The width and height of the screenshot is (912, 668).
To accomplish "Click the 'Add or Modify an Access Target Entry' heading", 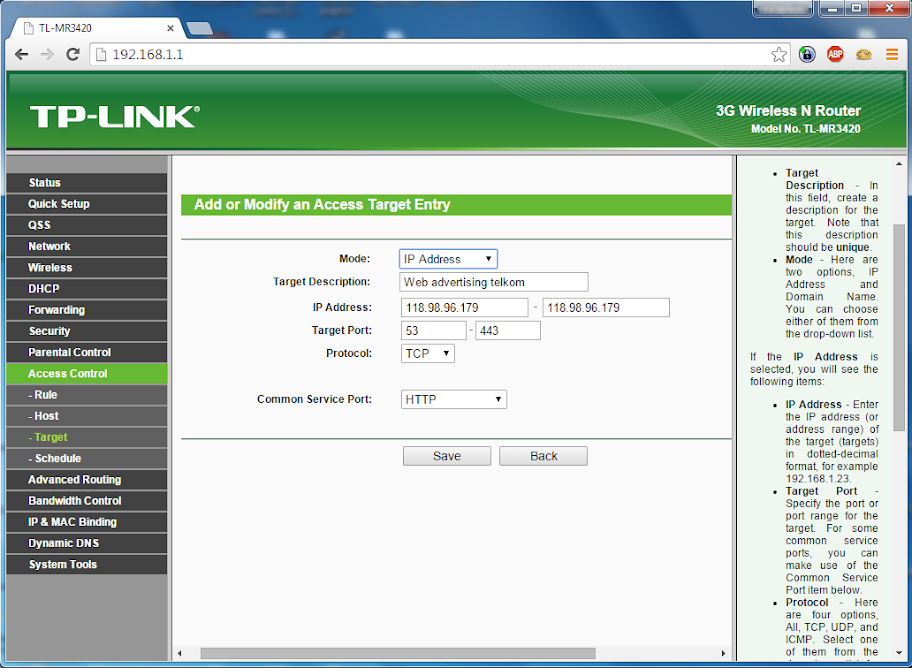I will (x=322, y=205).
